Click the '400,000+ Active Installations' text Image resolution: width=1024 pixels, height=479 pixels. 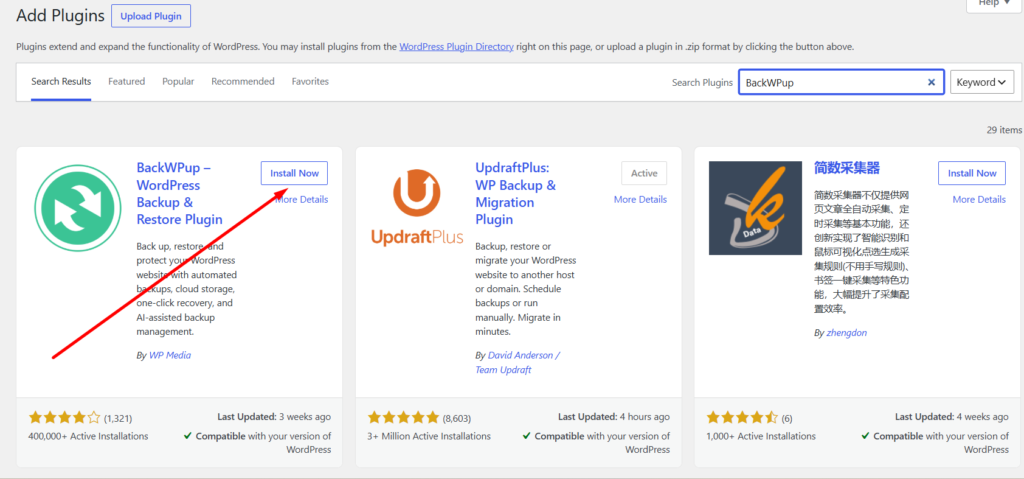click(88, 436)
